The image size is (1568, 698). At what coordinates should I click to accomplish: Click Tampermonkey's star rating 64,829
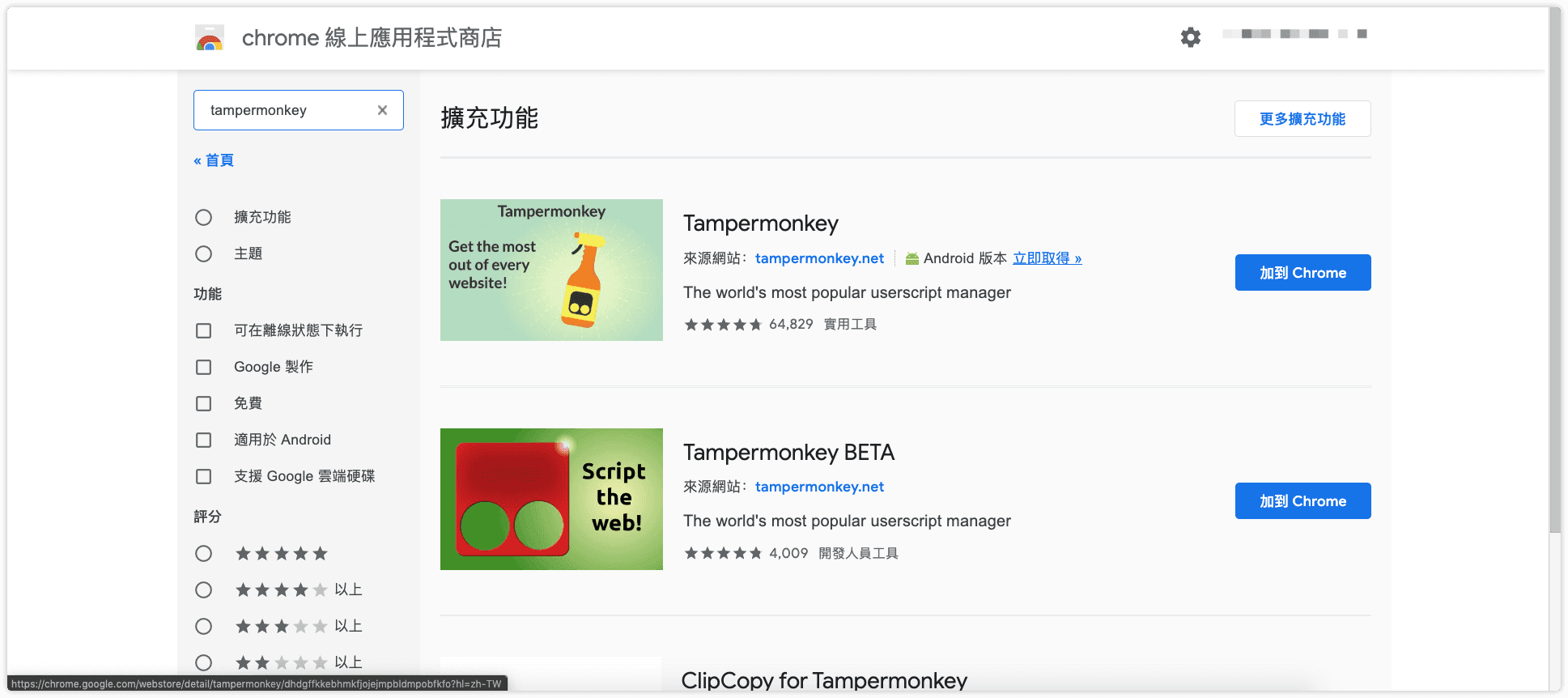tap(748, 325)
